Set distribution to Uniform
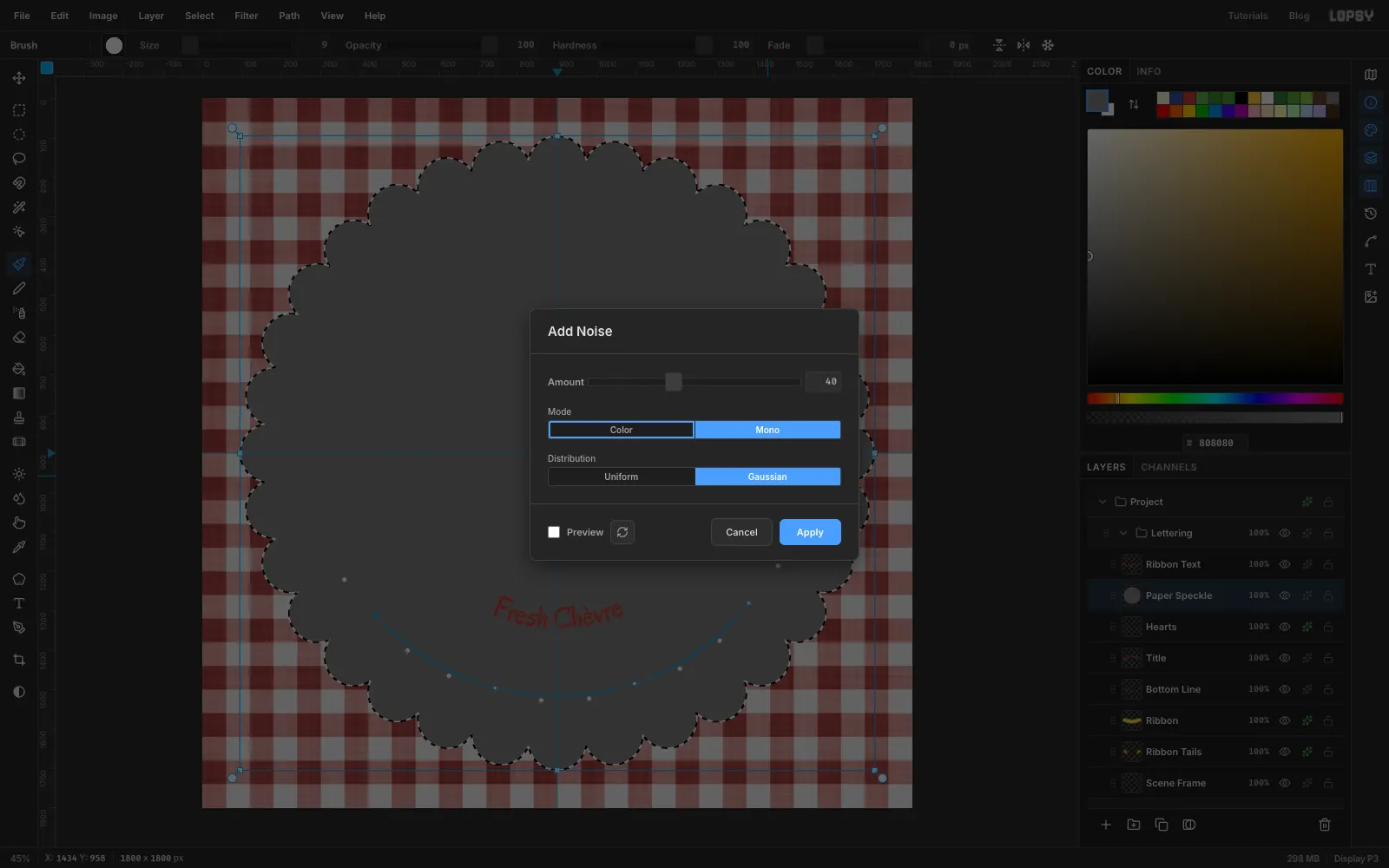The width and height of the screenshot is (1389, 868). pos(622,477)
